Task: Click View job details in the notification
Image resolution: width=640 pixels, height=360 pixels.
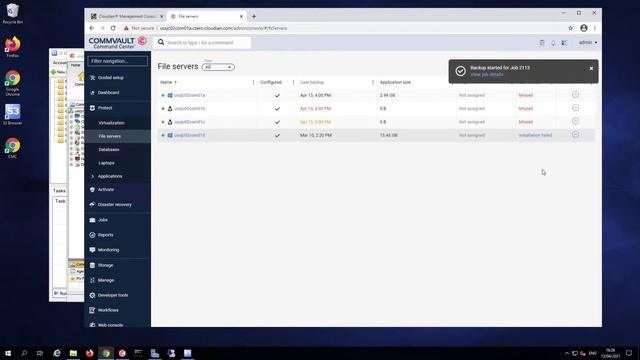Action: pyautogui.click(x=487, y=75)
